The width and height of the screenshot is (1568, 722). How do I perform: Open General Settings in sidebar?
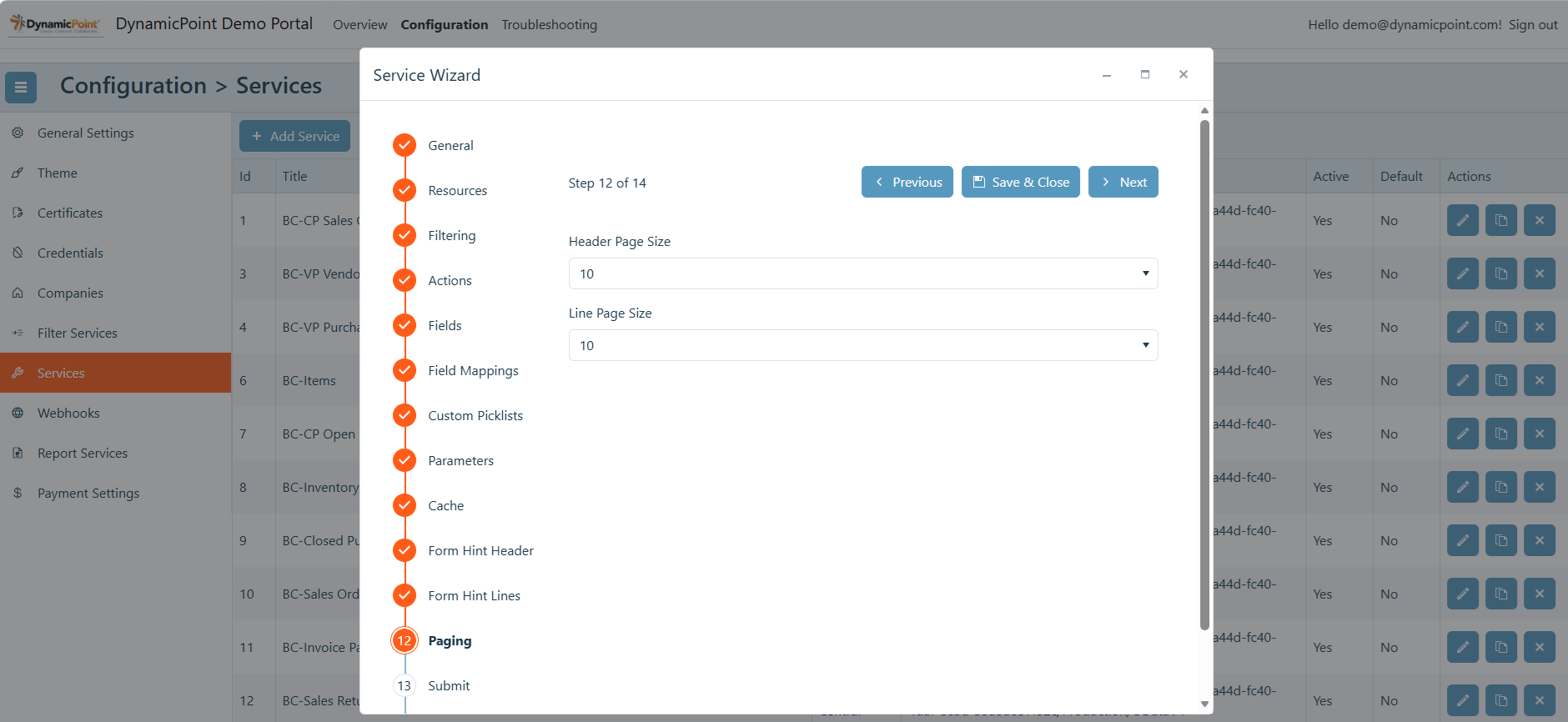click(x=115, y=133)
